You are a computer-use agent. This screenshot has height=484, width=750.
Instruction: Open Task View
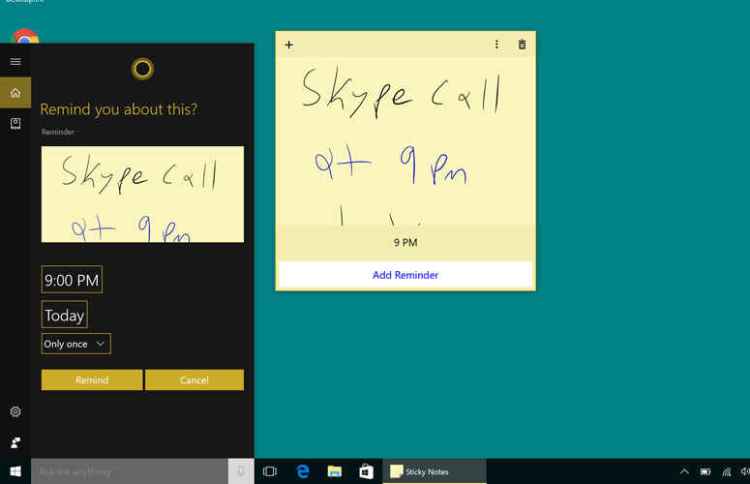pos(270,472)
